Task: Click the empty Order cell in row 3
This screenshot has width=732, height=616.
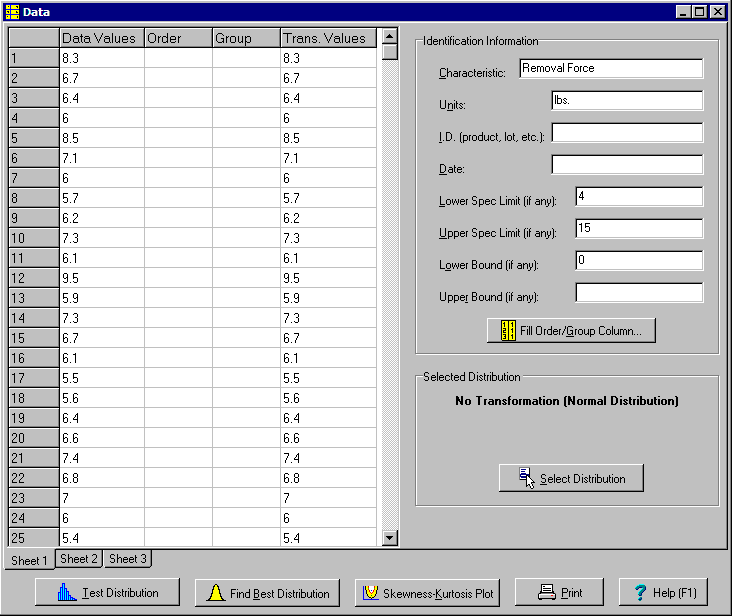Action: click(x=178, y=98)
